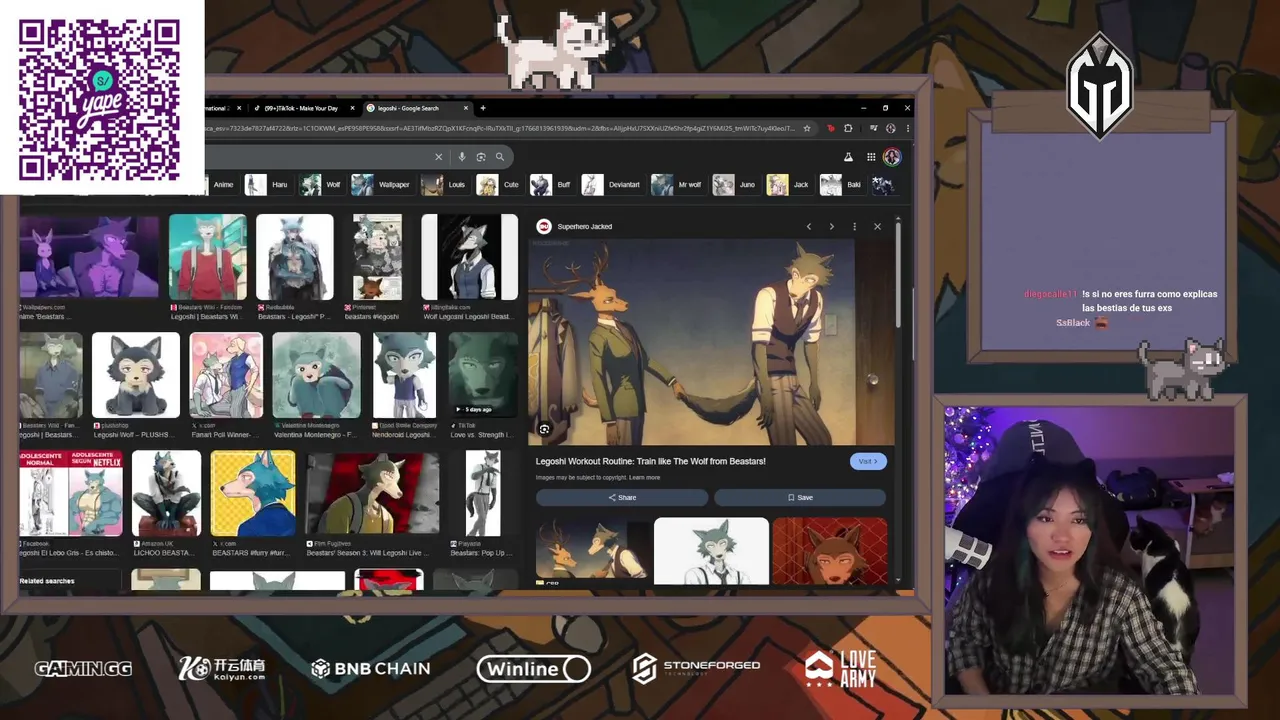The image size is (1280, 720).
Task: Click the preview panel vertical scrollbar
Action: point(898,275)
